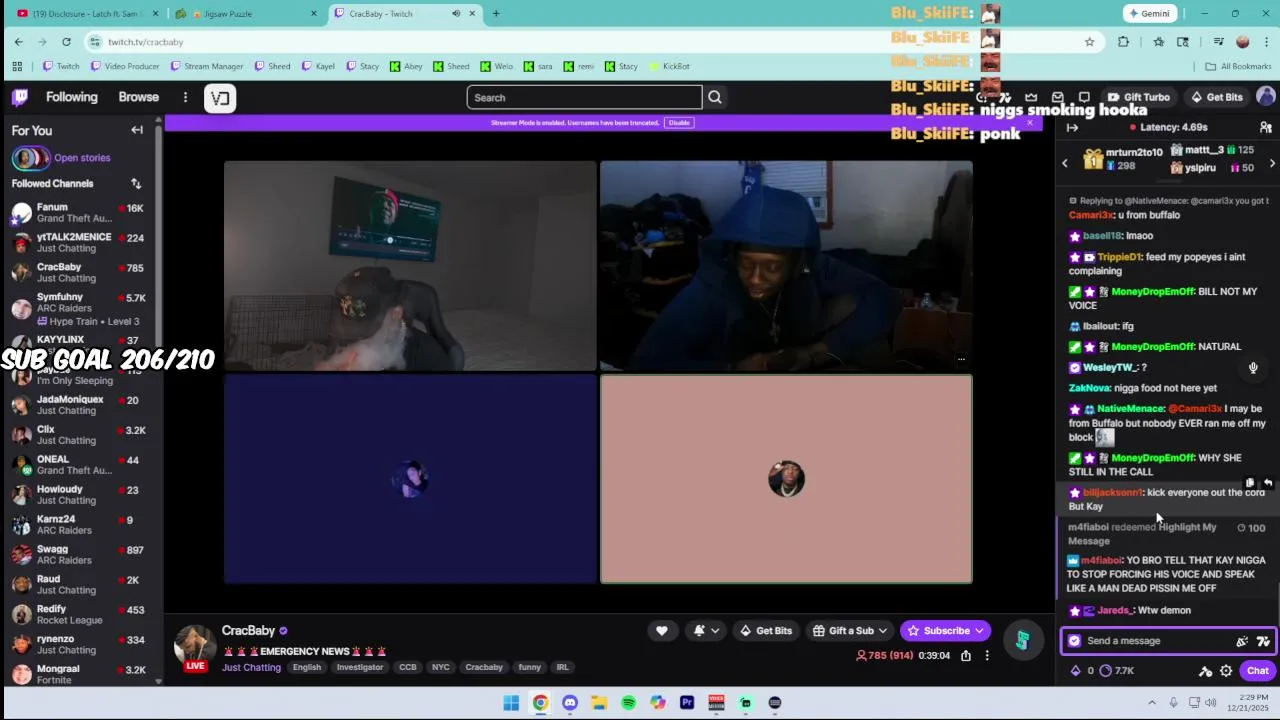This screenshot has height=720, width=1280.
Task: Reload the Twitch page
Action: pos(66,42)
